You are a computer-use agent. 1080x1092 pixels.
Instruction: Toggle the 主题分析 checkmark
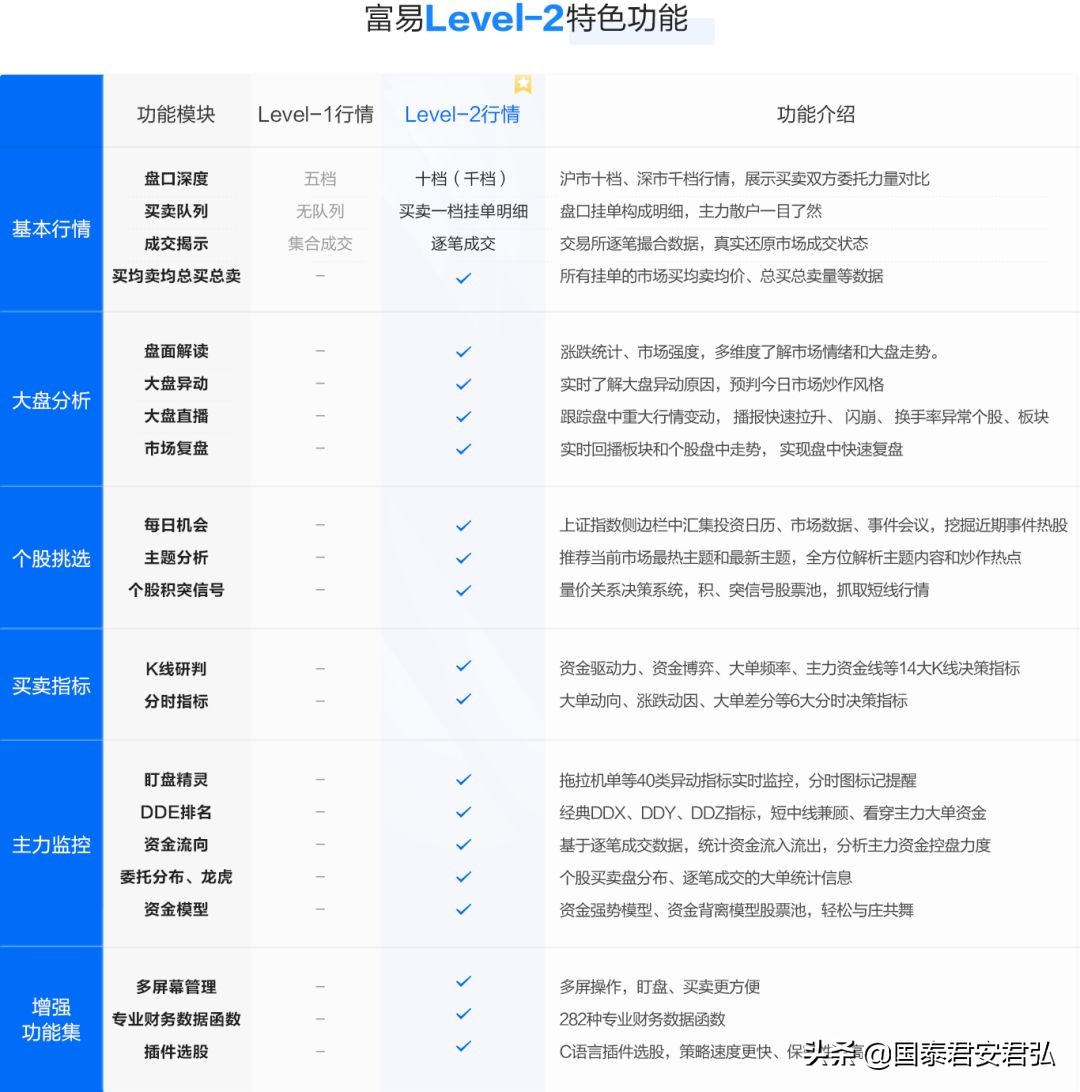pyautogui.click(x=462, y=558)
